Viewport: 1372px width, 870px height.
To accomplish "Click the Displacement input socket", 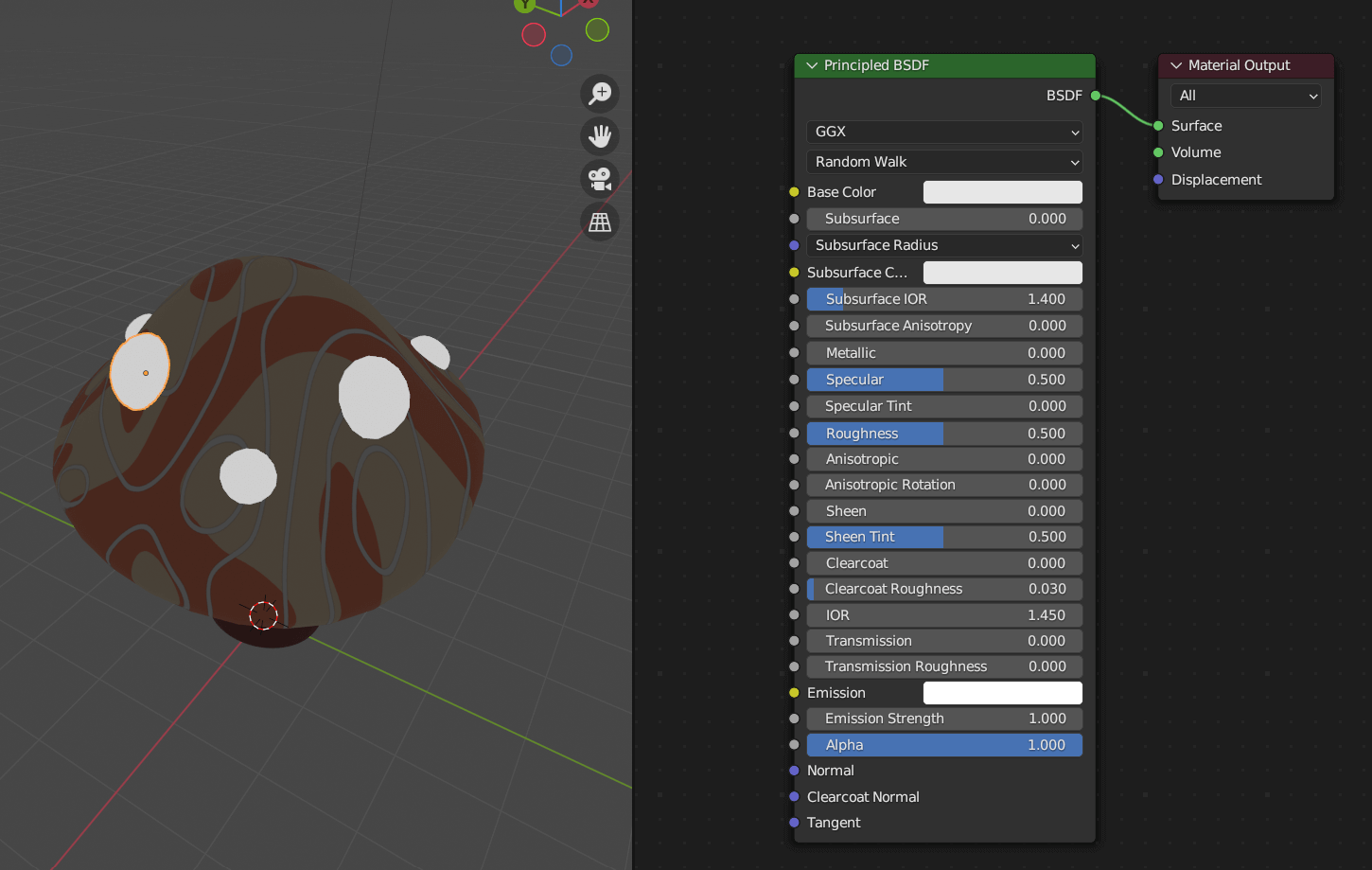I will 1158,180.
